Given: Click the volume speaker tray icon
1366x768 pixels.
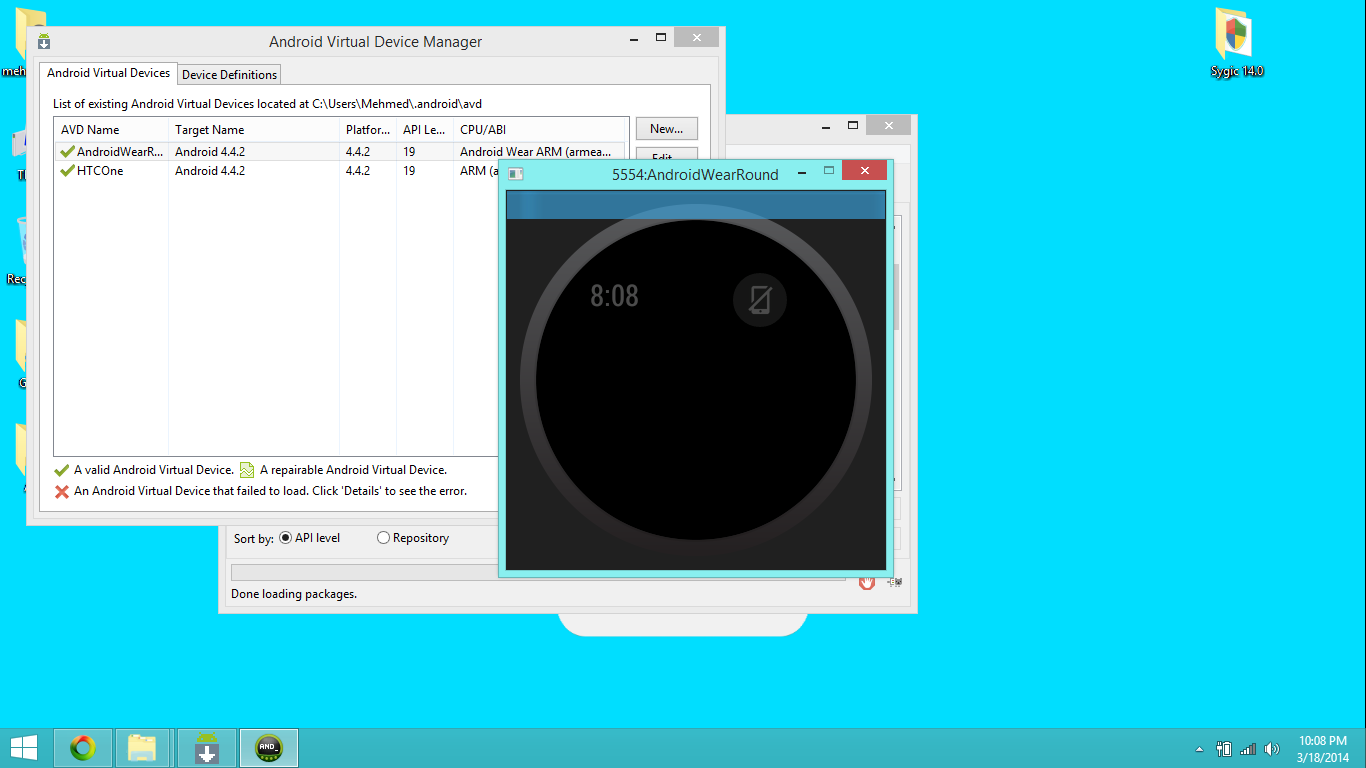Looking at the screenshot, I should (1272, 748).
